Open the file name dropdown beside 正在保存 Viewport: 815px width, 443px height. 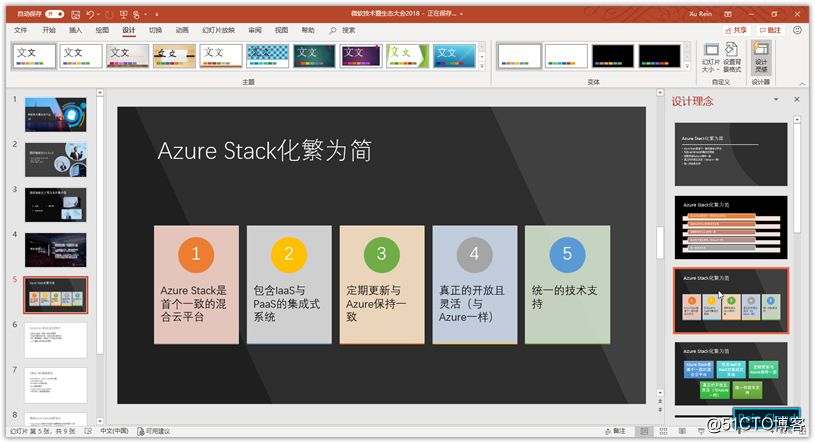pos(461,14)
